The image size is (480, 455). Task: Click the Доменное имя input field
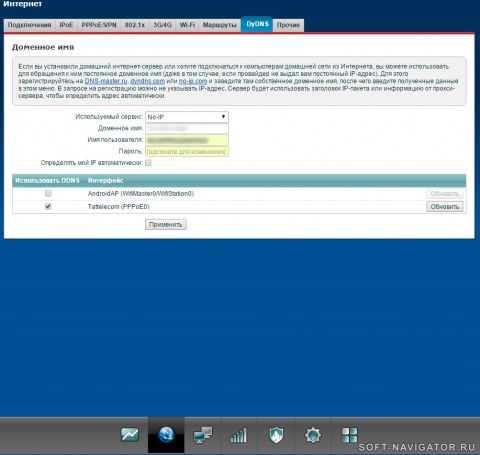pos(187,128)
